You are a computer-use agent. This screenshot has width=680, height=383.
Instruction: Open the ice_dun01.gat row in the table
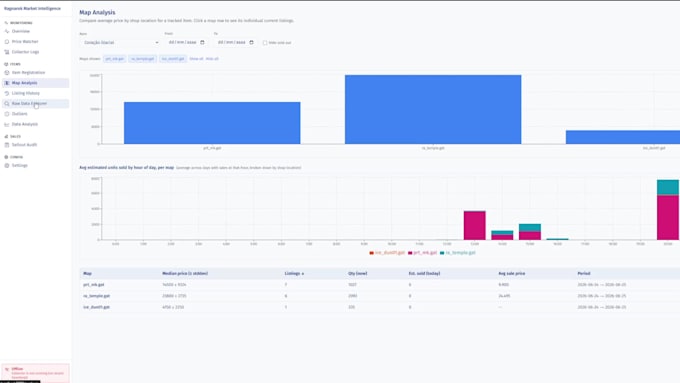379,307
